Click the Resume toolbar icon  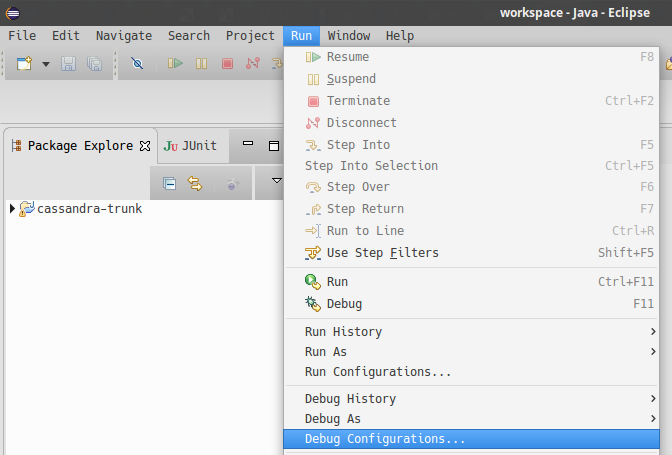click(x=175, y=64)
